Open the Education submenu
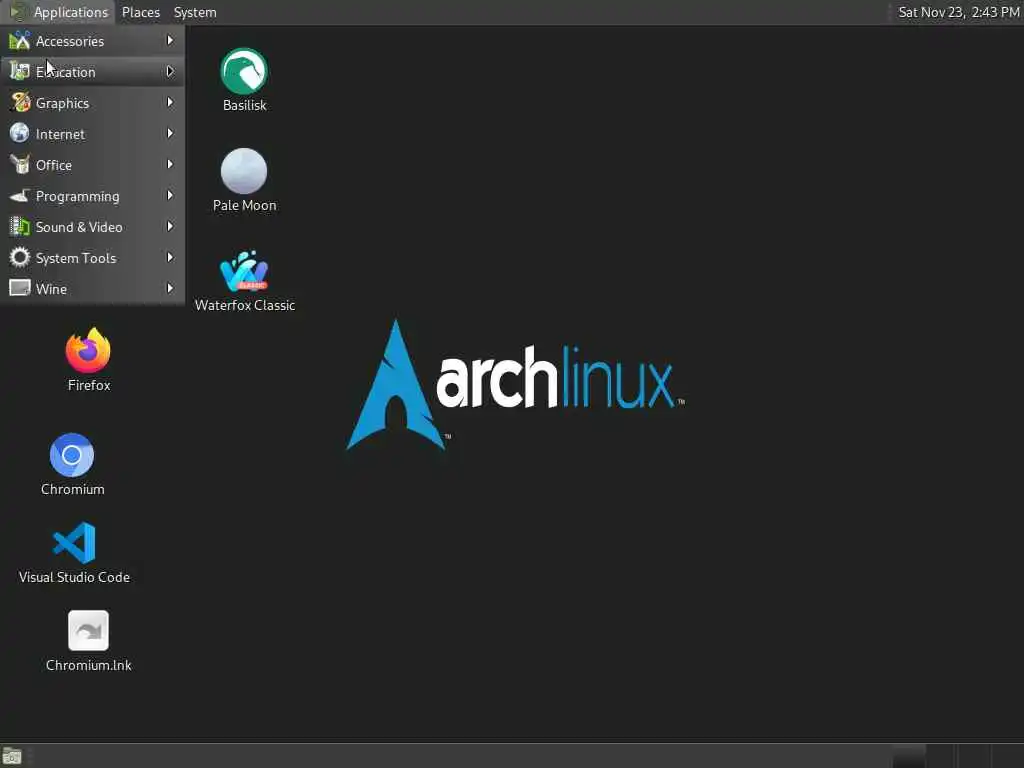This screenshot has height=768, width=1024. coord(92,71)
